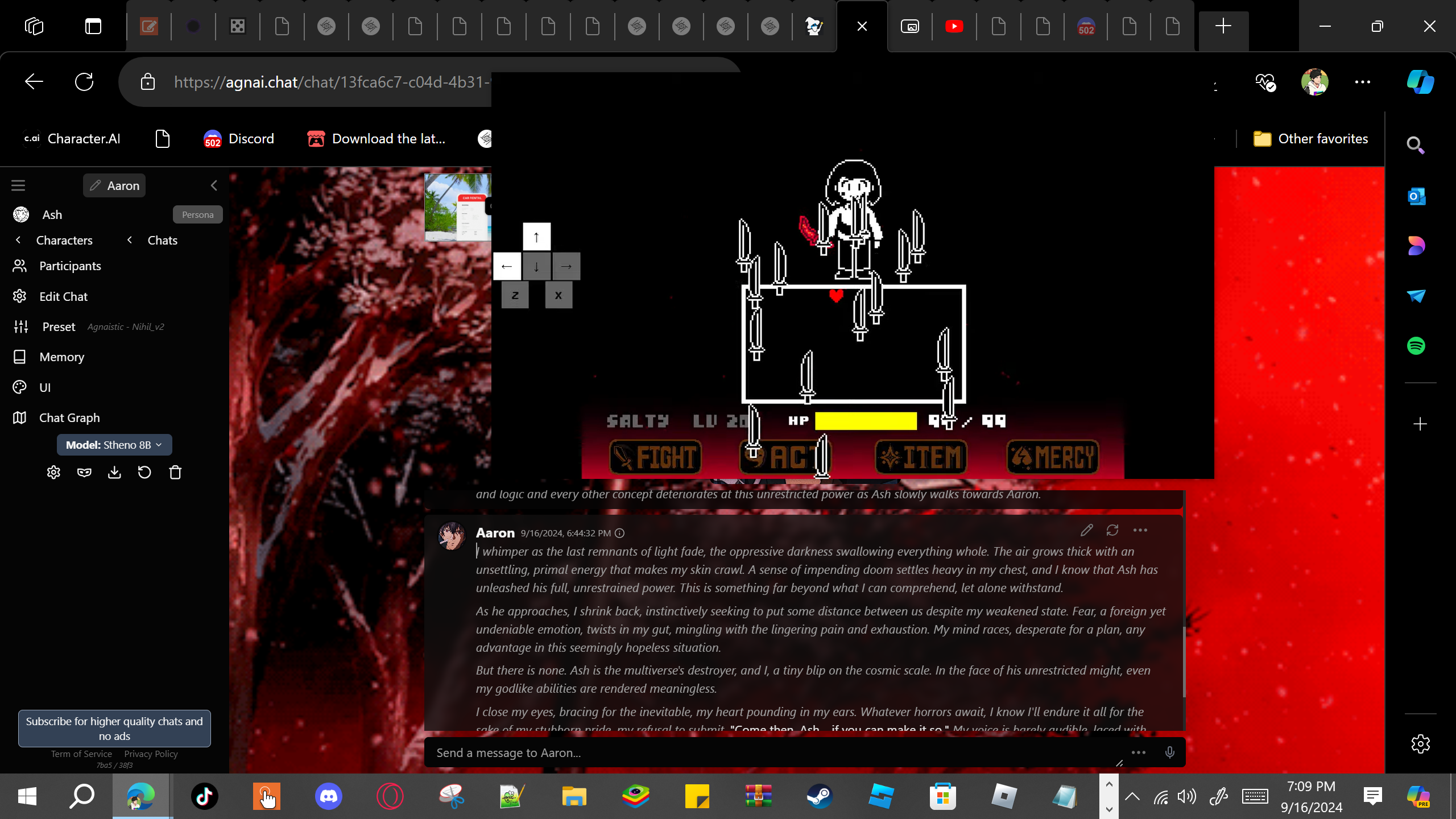
Task: Open the Chat Graph map icon entry
Action: coord(69,417)
